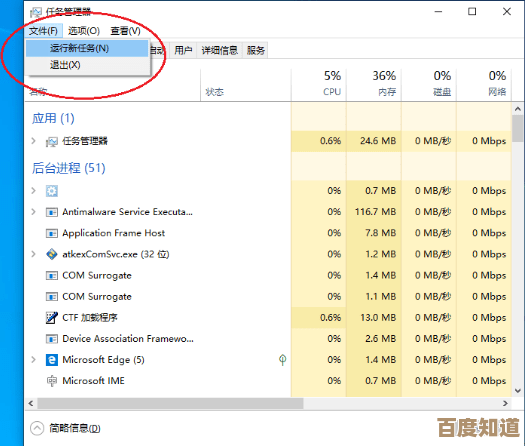
Task: Sort by the 状态 column header
Action: (x=246, y=84)
